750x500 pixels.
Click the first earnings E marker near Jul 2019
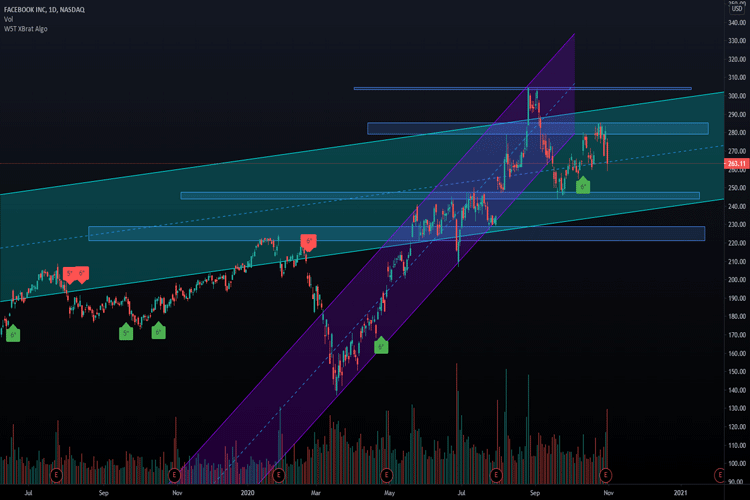coord(57,474)
